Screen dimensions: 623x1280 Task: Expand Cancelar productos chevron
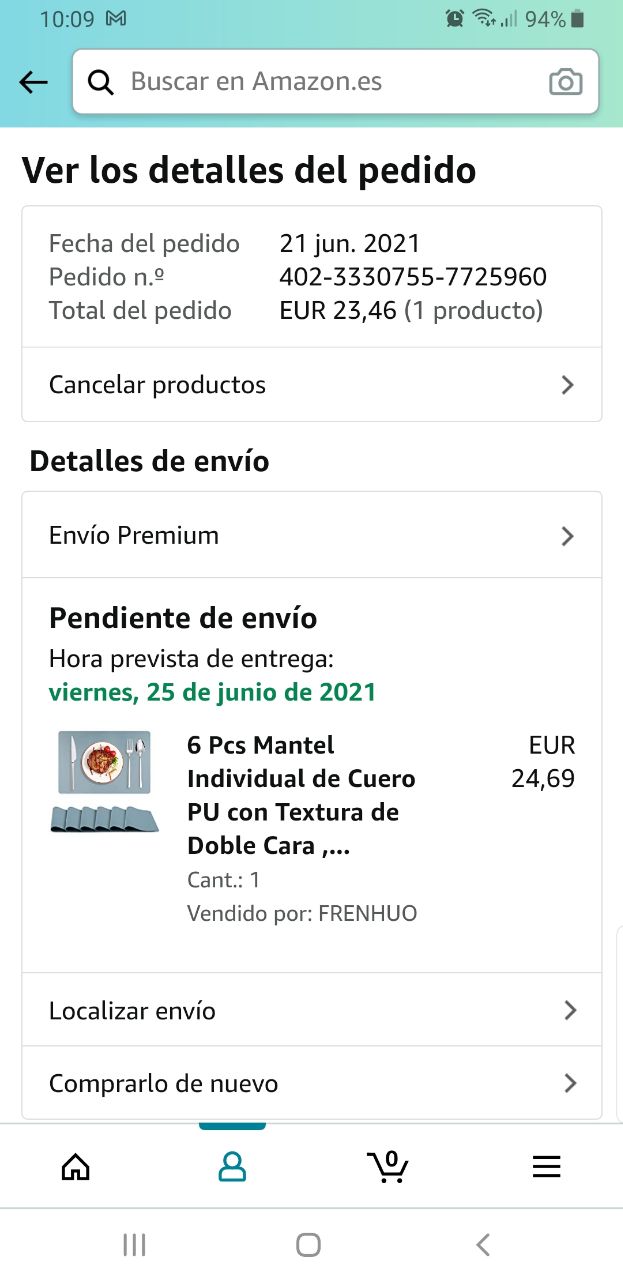(x=568, y=385)
